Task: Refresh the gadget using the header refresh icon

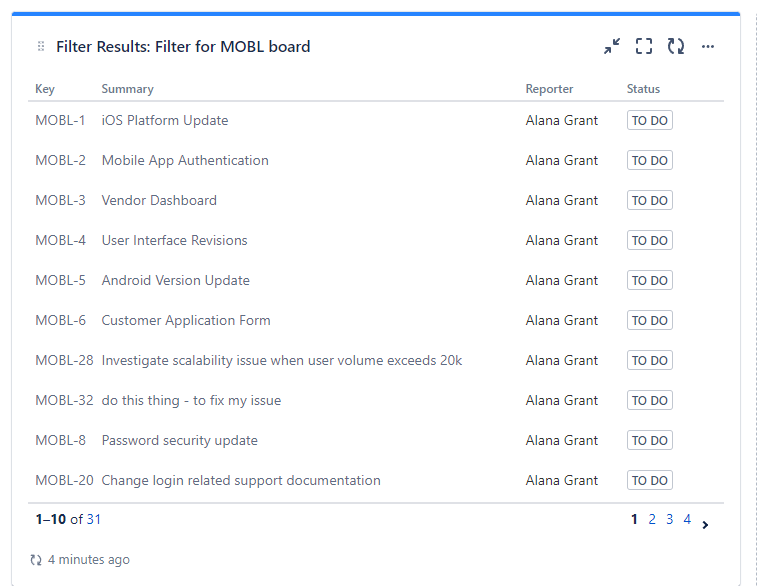Action: [676, 46]
